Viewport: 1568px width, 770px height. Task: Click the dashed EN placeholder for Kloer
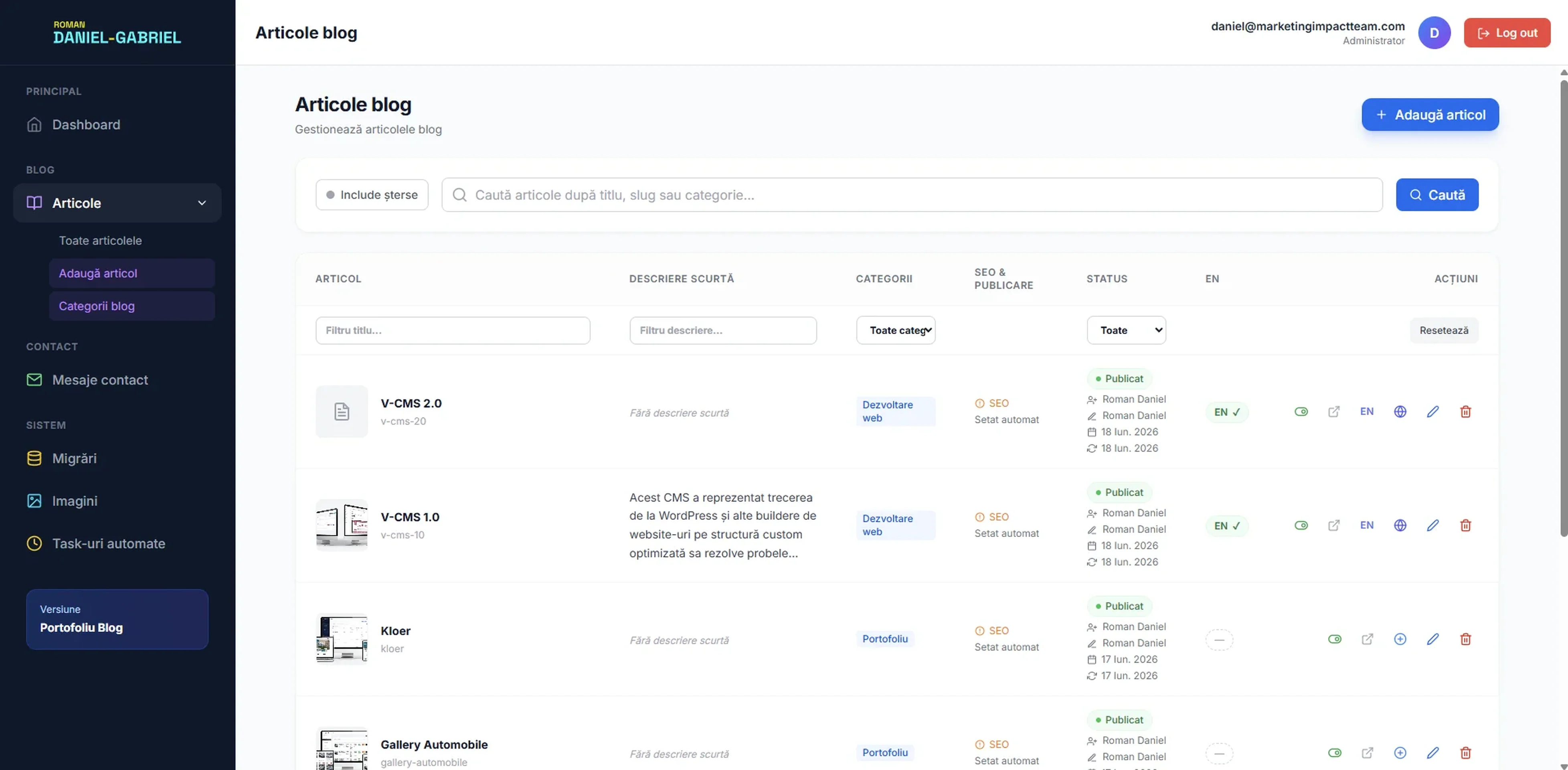(x=1219, y=640)
